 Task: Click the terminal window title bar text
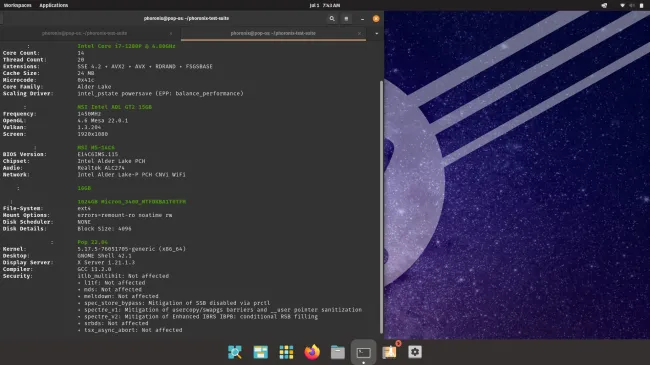[x=187, y=18]
